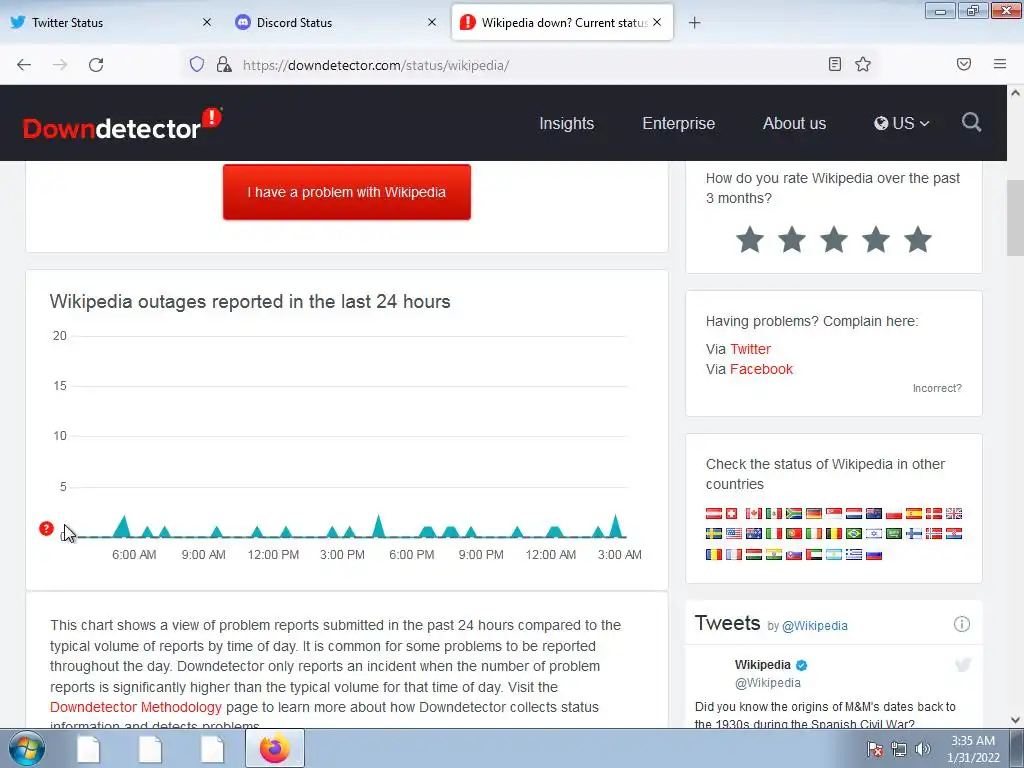
Task: Close the Twitter Status tab
Action: pyautogui.click(x=207, y=22)
